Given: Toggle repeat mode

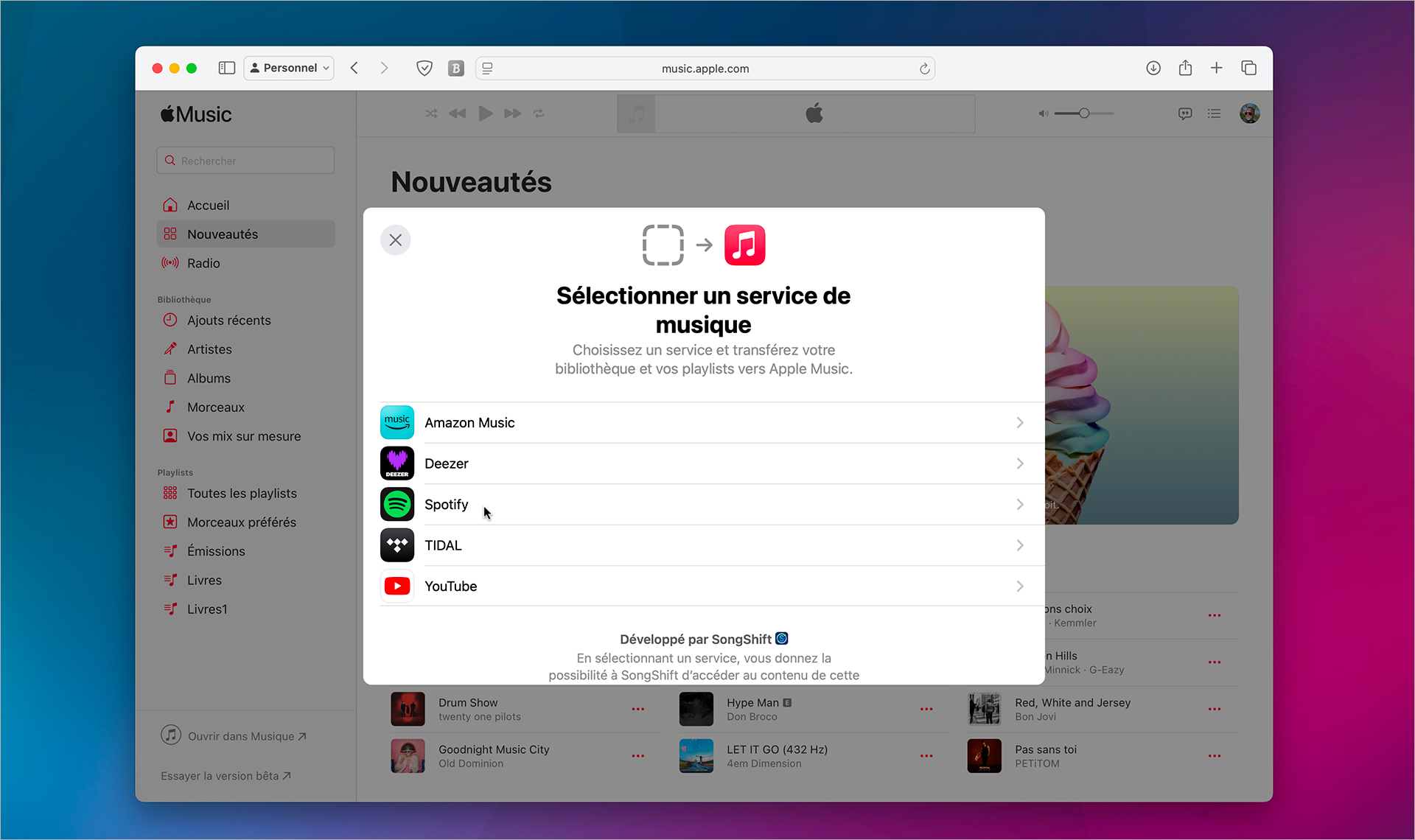Looking at the screenshot, I should [x=539, y=113].
